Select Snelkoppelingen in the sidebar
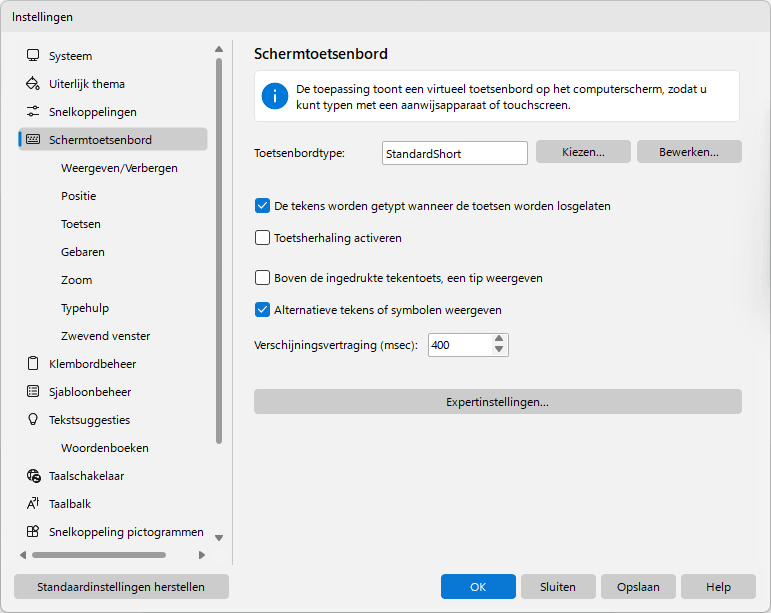The height and width of the screenshot is (613, 771). 113,112
